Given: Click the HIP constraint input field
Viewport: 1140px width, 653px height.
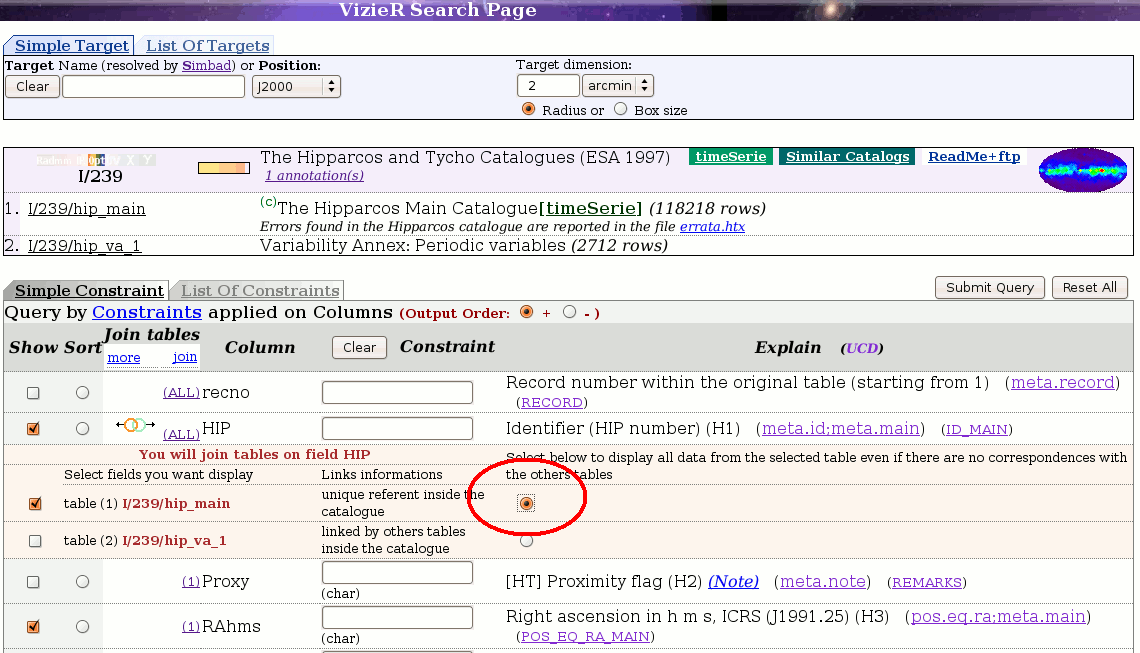Looking at the screenshot, I should tap(397, 429).
